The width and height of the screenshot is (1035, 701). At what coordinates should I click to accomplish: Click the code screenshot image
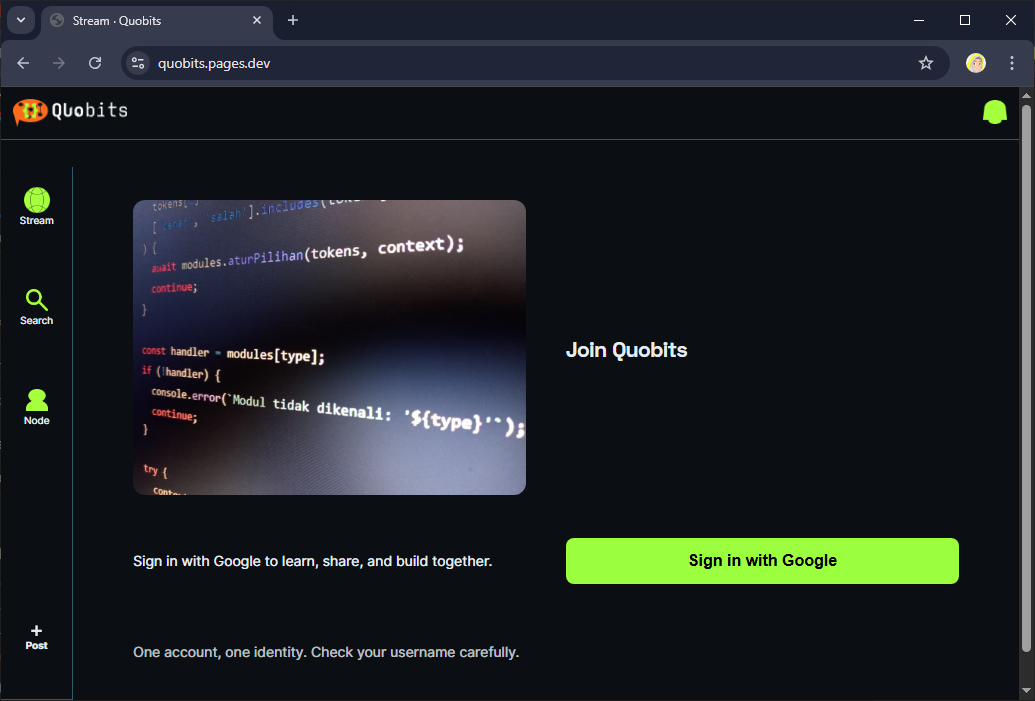pyautogui.click(x=329, y=347)
